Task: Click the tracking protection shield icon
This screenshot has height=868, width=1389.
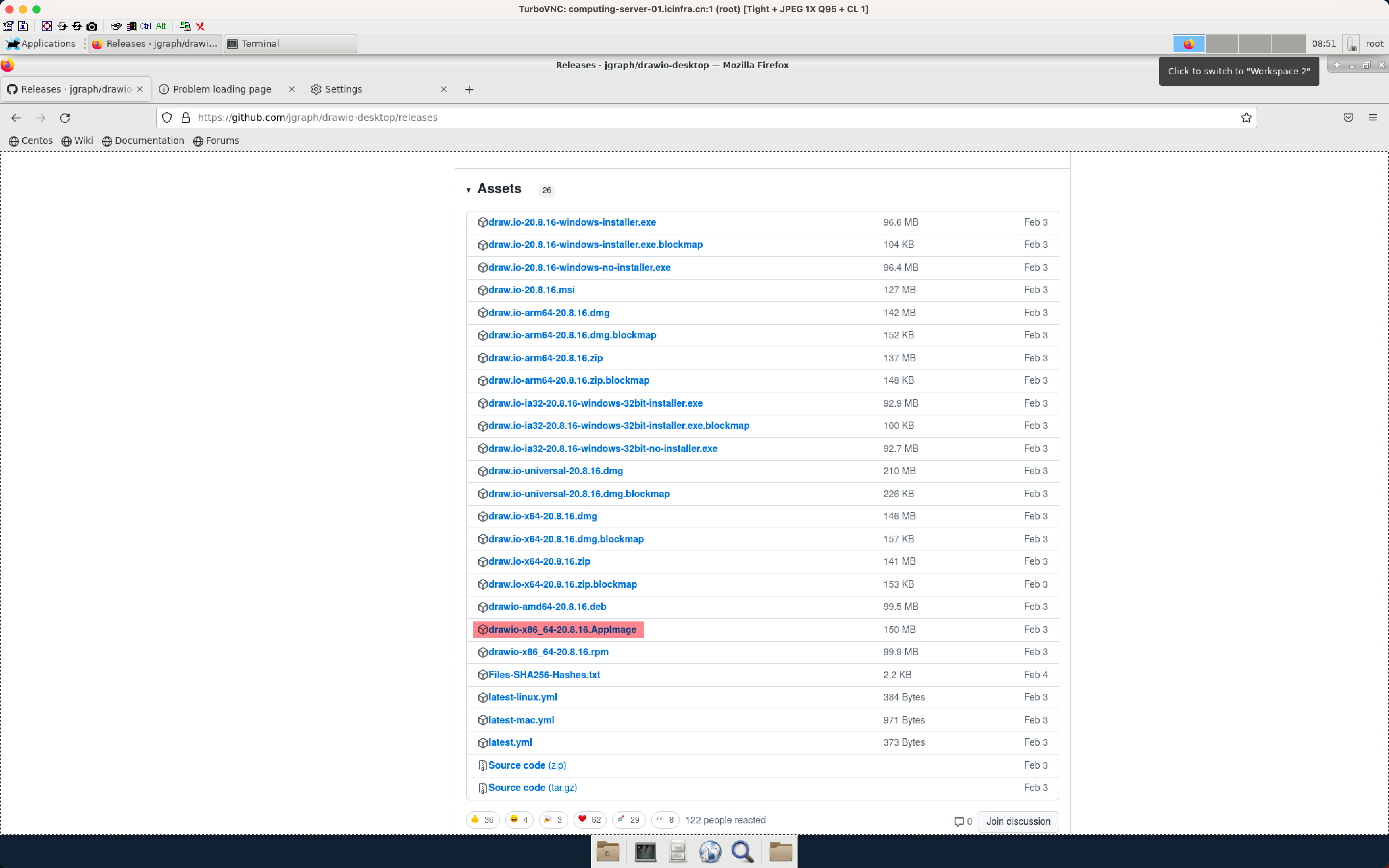Action: [x=167, y=118]
